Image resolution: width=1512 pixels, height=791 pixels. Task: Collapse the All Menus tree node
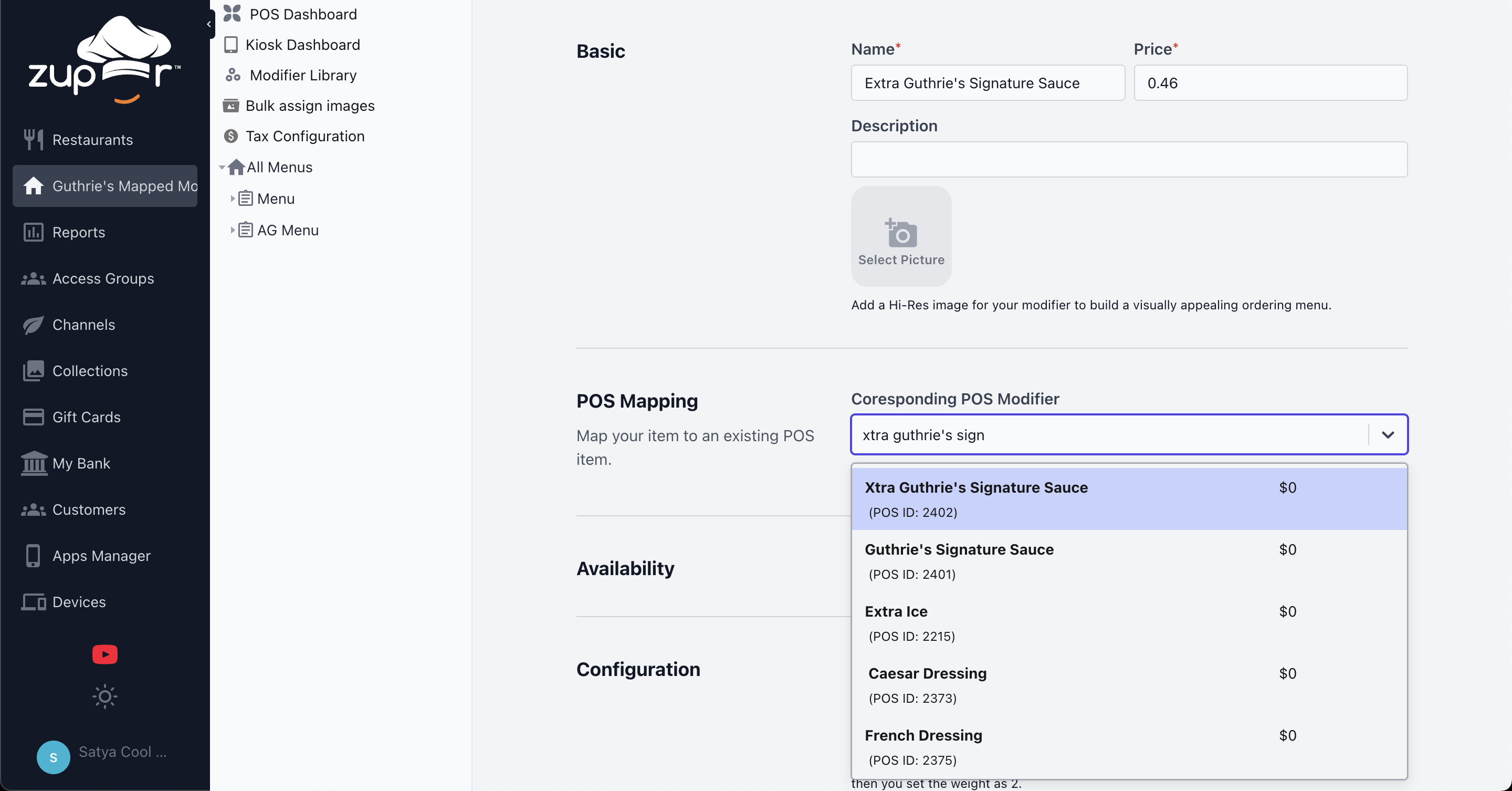(x=222, y=168)
